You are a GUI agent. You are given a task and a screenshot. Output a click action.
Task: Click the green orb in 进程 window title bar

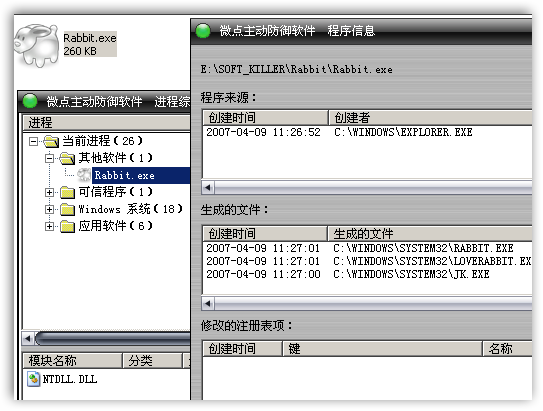coord(30,101)
